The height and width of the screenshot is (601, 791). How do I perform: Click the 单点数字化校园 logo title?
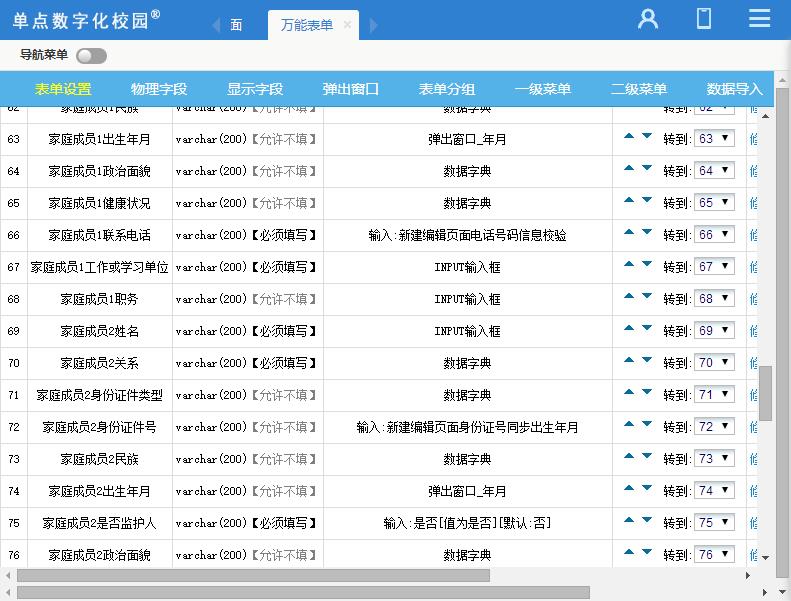click(86, 19)
